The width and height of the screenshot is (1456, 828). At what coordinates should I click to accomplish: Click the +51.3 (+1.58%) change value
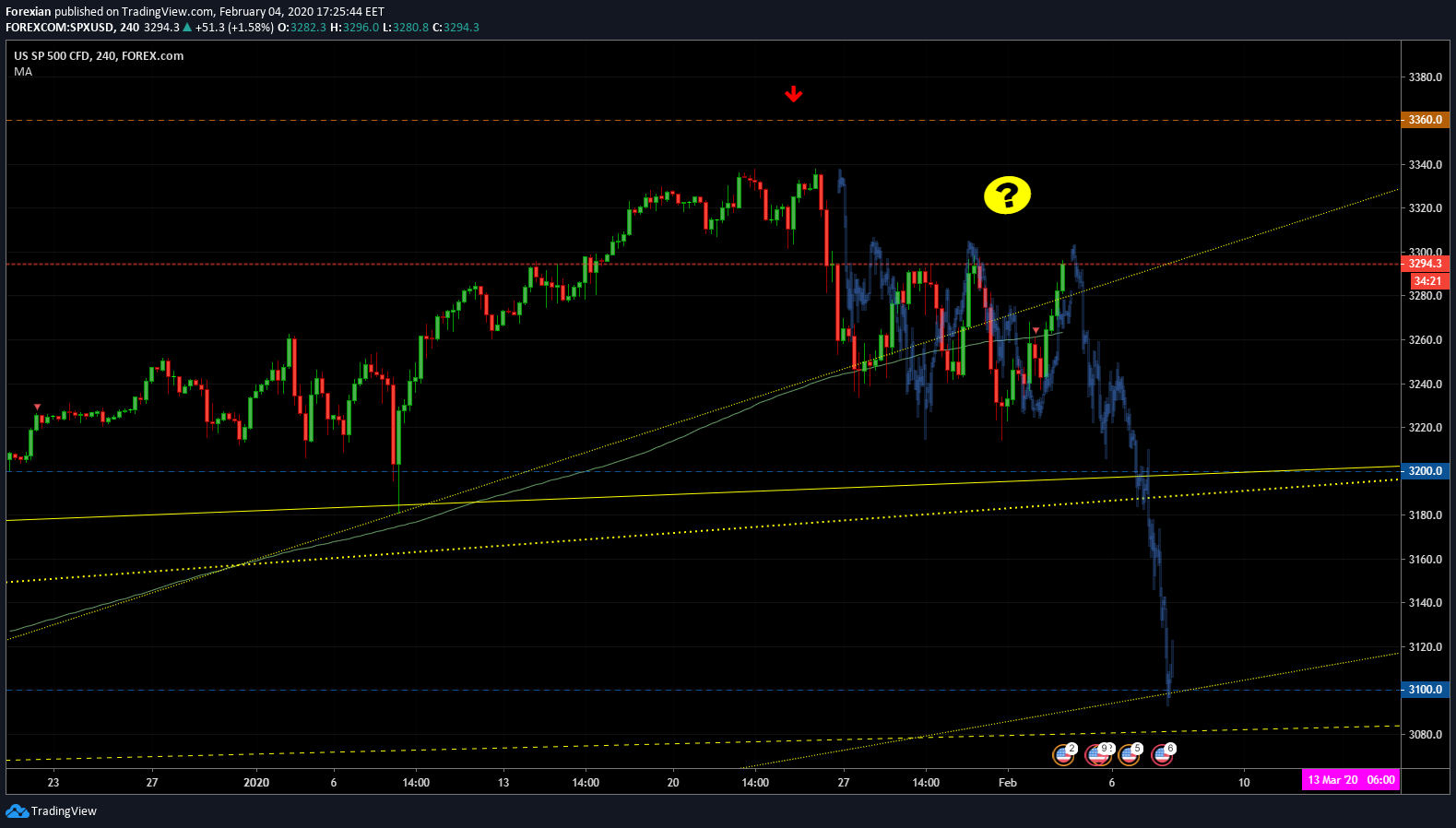point(234,27)
